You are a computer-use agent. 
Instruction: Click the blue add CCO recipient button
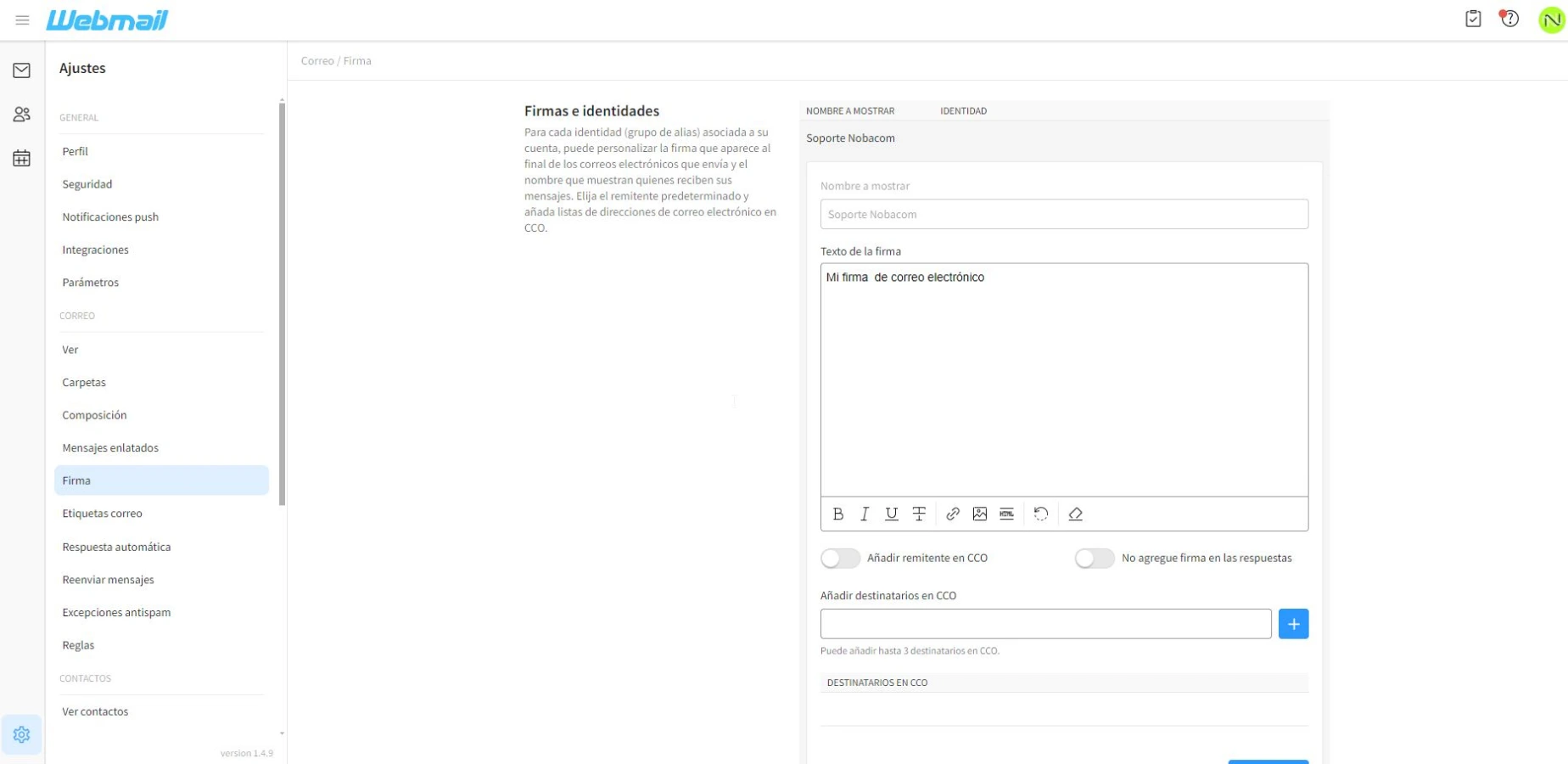click(1292, 624)
